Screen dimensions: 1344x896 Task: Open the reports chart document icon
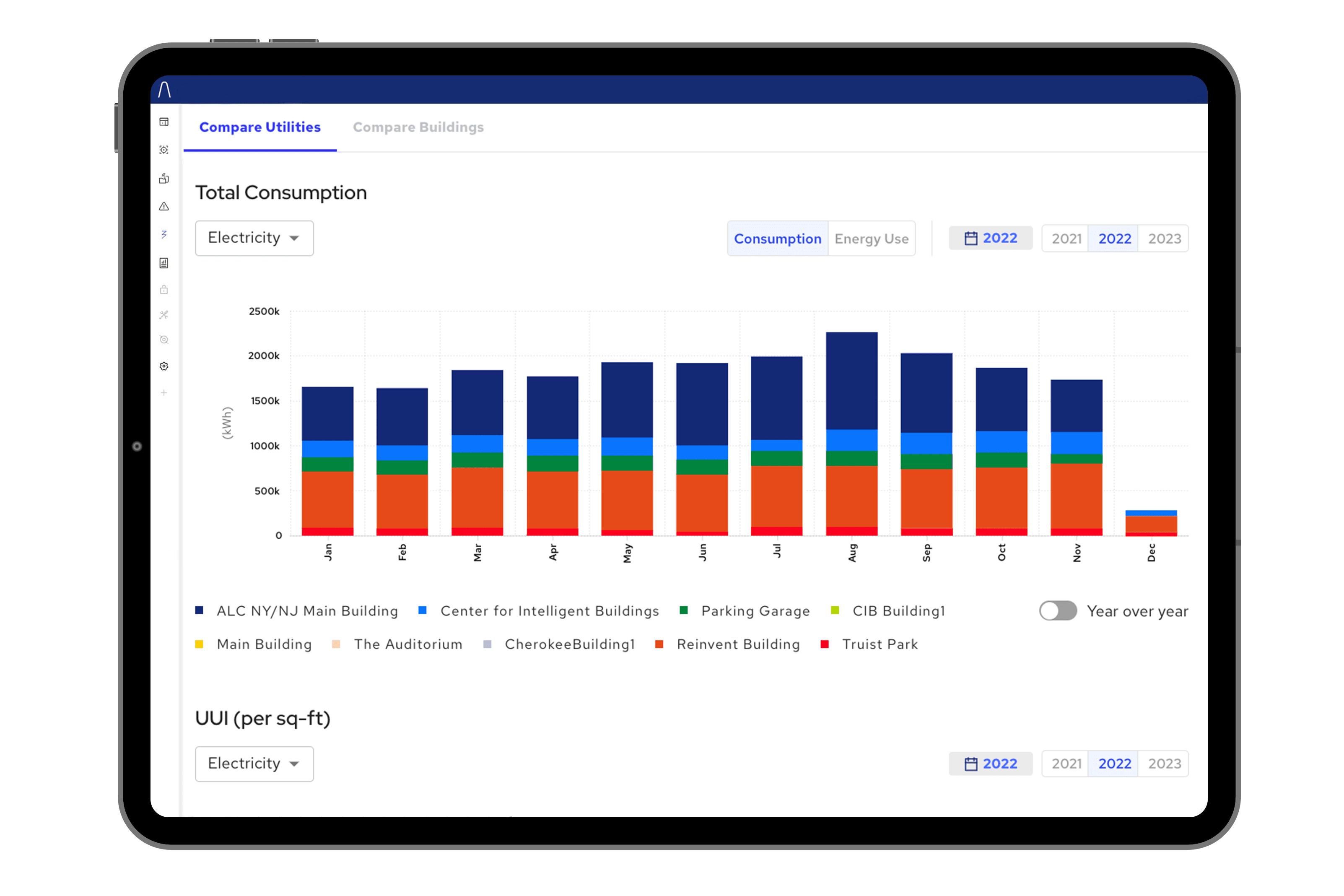tap(164, 263)
